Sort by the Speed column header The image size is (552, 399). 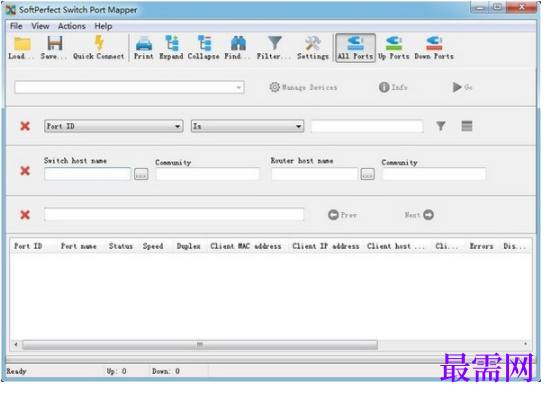tap(155, 246)
